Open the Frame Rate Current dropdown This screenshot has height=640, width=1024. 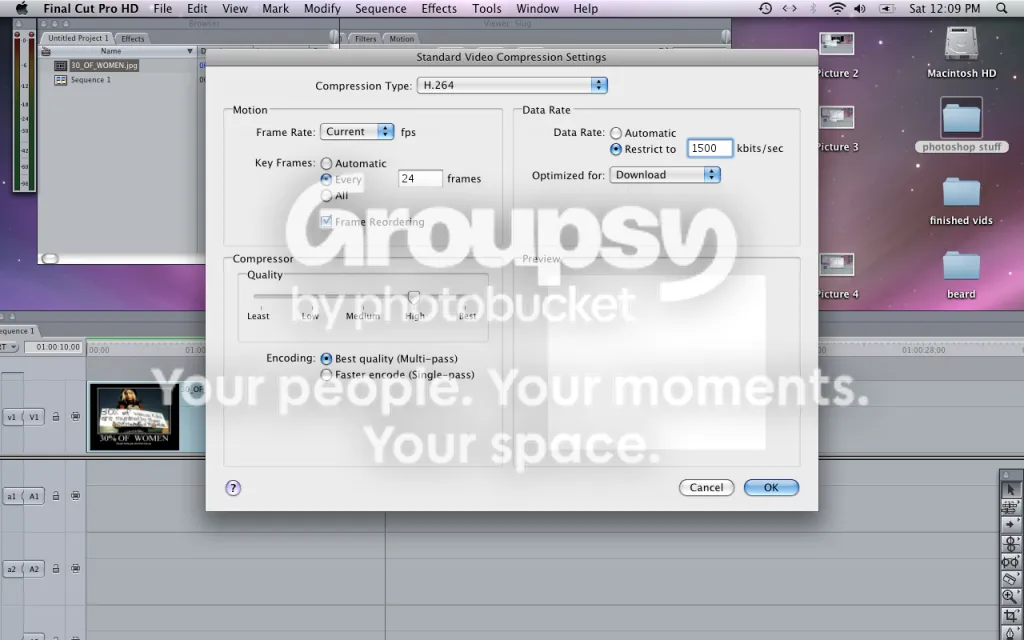coord(357,131)
